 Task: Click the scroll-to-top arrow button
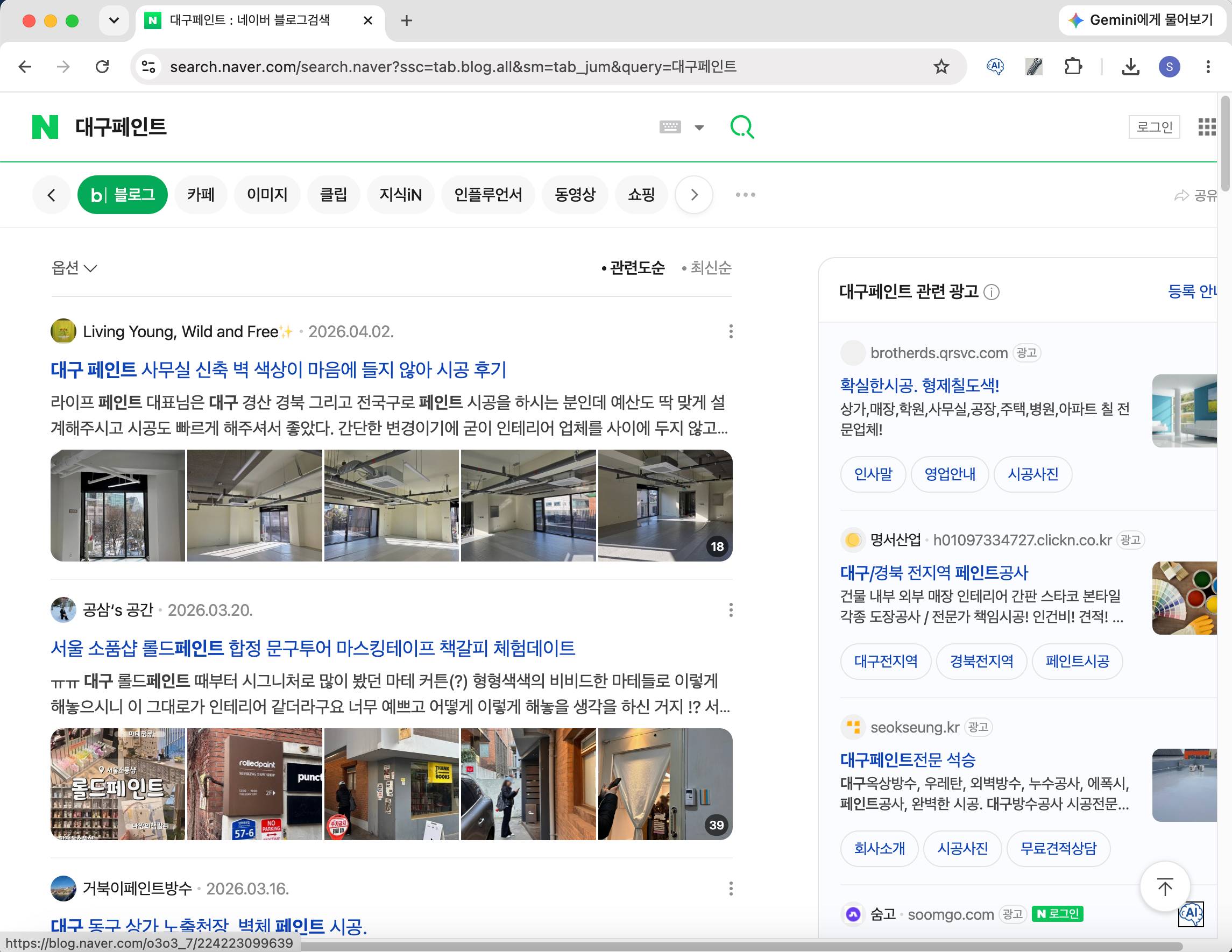click(1165, 886)
